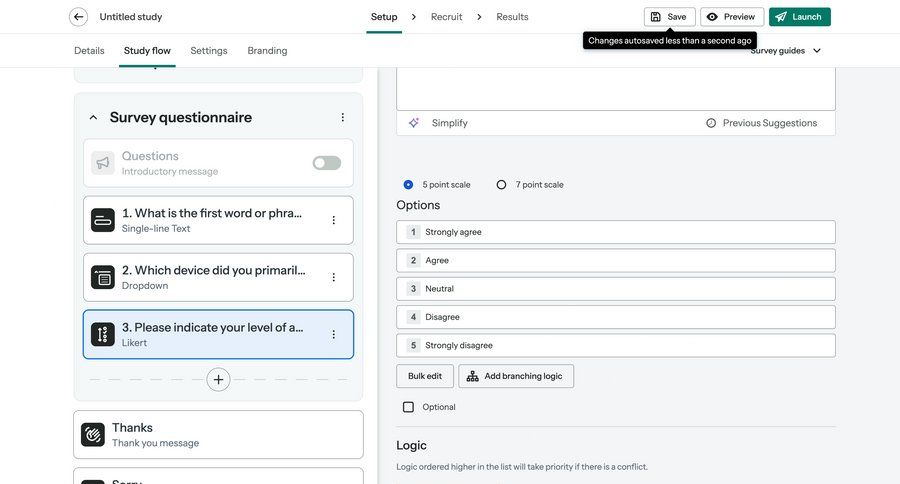
Task: Toggle the Questions introductory message switch
Action: pos(326,163)
